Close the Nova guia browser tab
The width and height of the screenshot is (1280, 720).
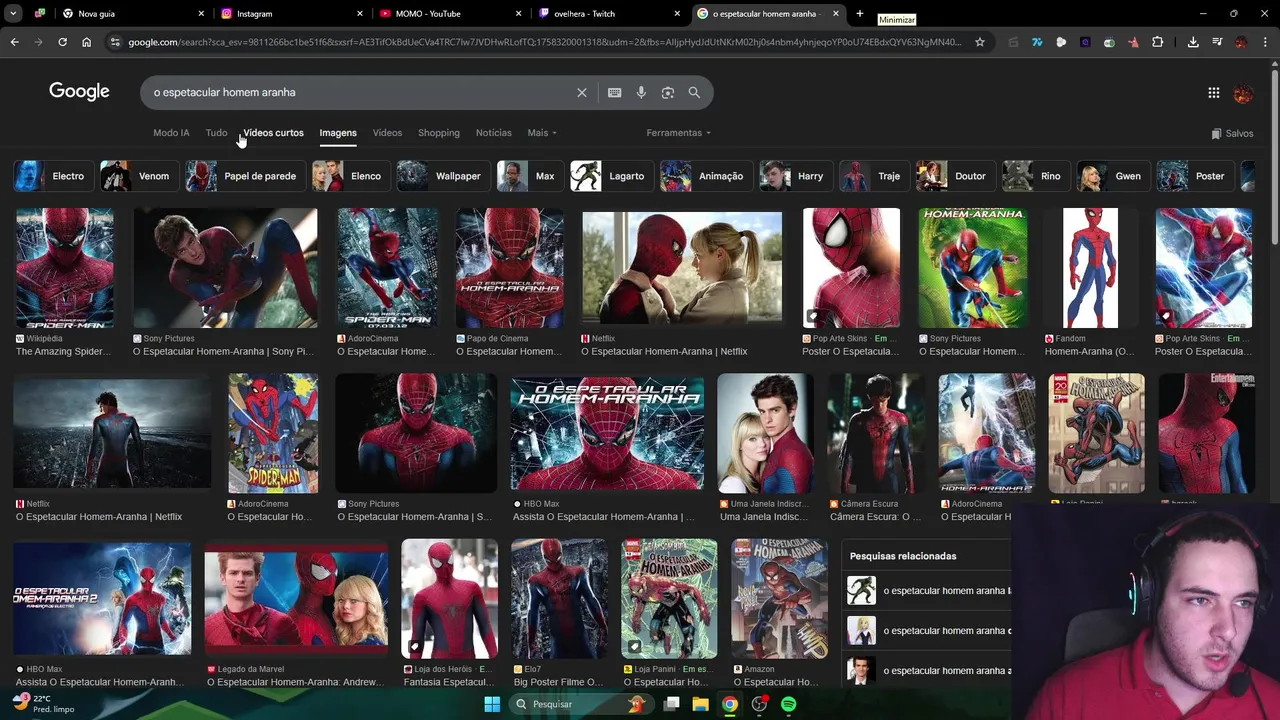point(201,14)
